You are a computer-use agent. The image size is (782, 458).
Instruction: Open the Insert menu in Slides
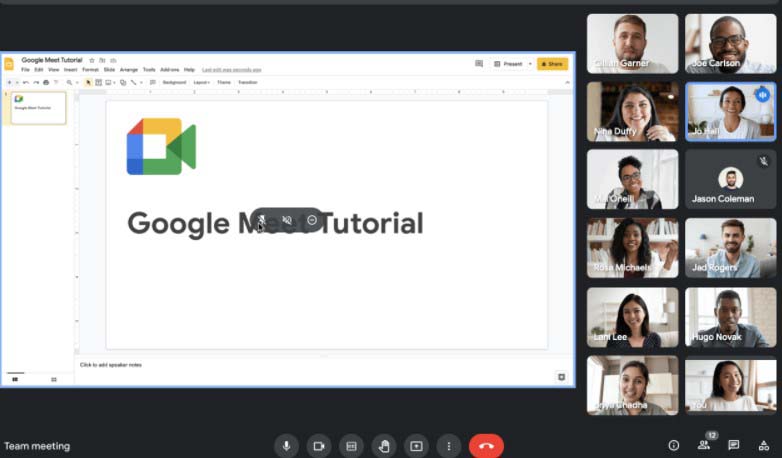click(70, 70)
